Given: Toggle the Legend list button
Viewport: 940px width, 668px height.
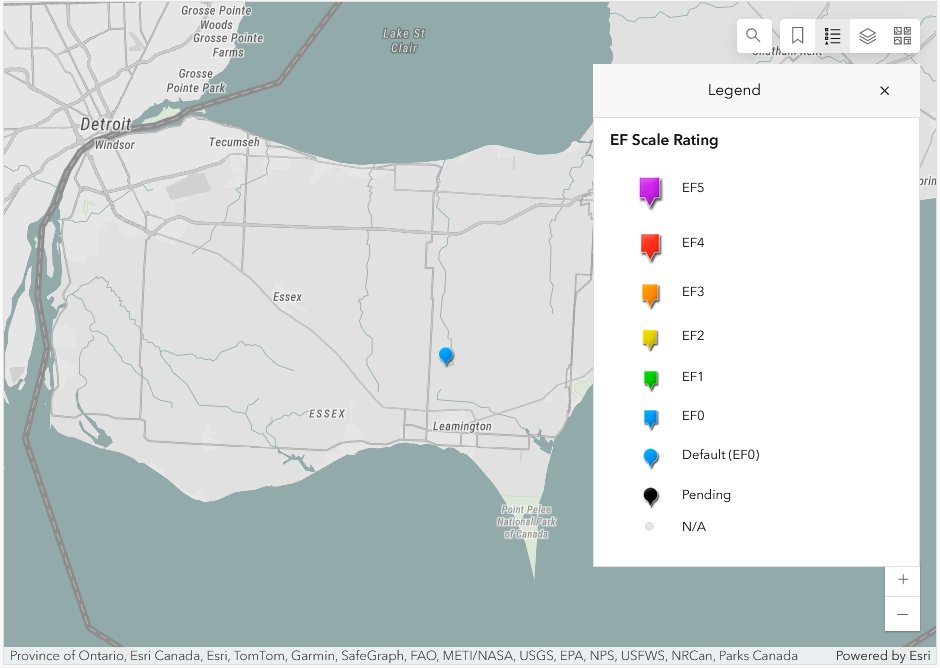Looking at the screenshot, I should point(832,36).
